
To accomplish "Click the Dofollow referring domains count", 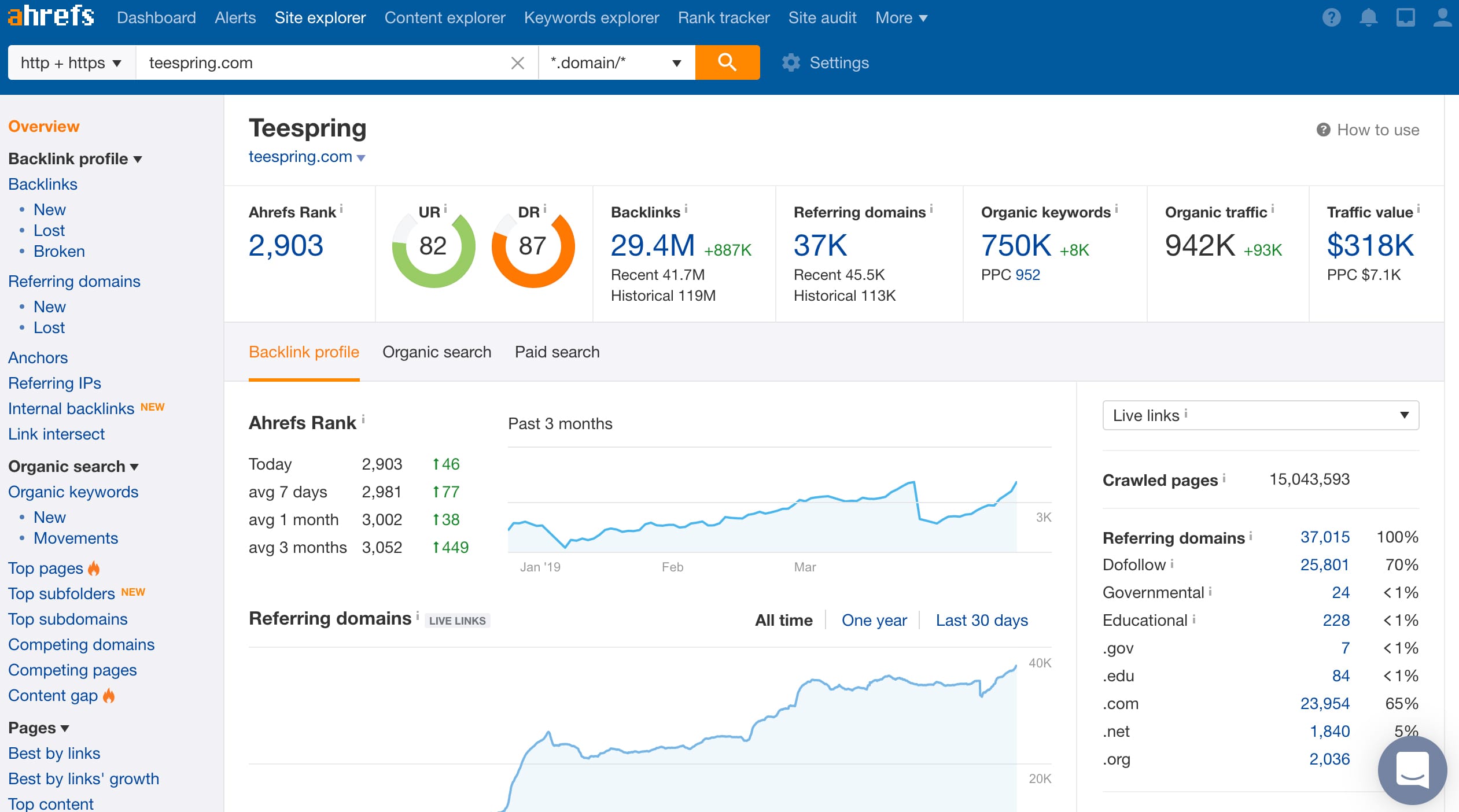I will [x=1322, y=566].
